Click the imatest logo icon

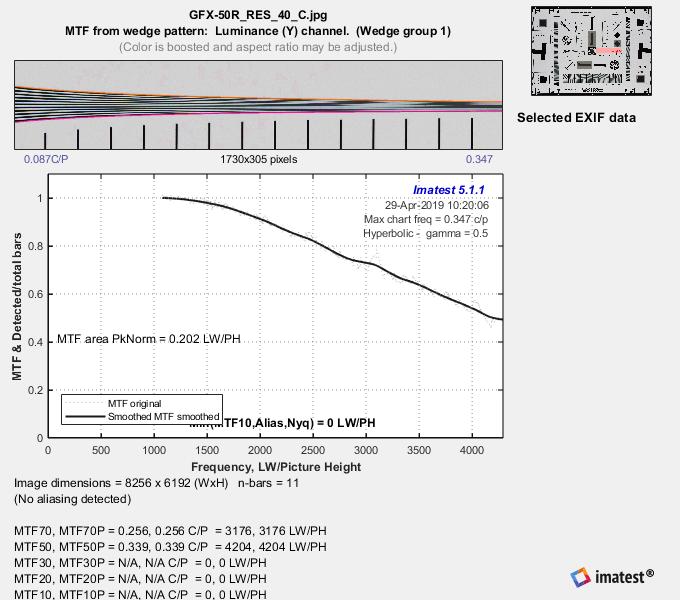point(580,576)
